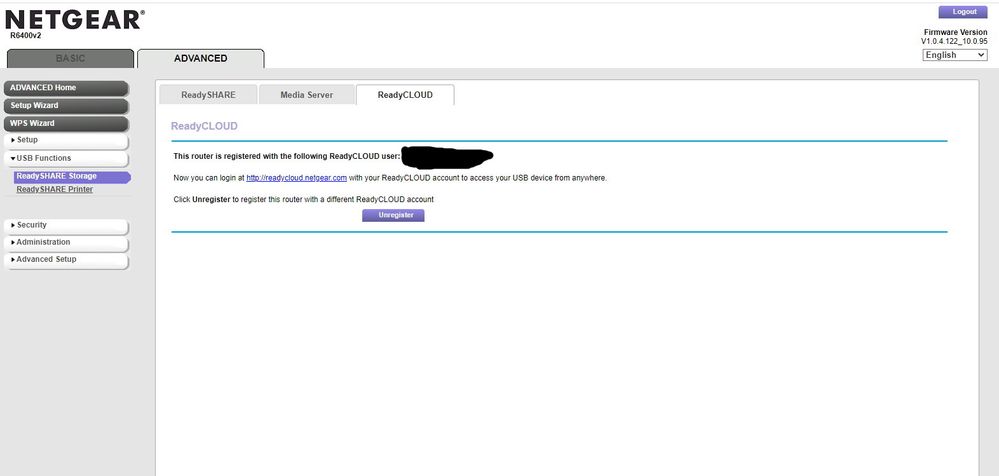Collapse the USB Functions section
999x476 pixels.
point(66,158)
